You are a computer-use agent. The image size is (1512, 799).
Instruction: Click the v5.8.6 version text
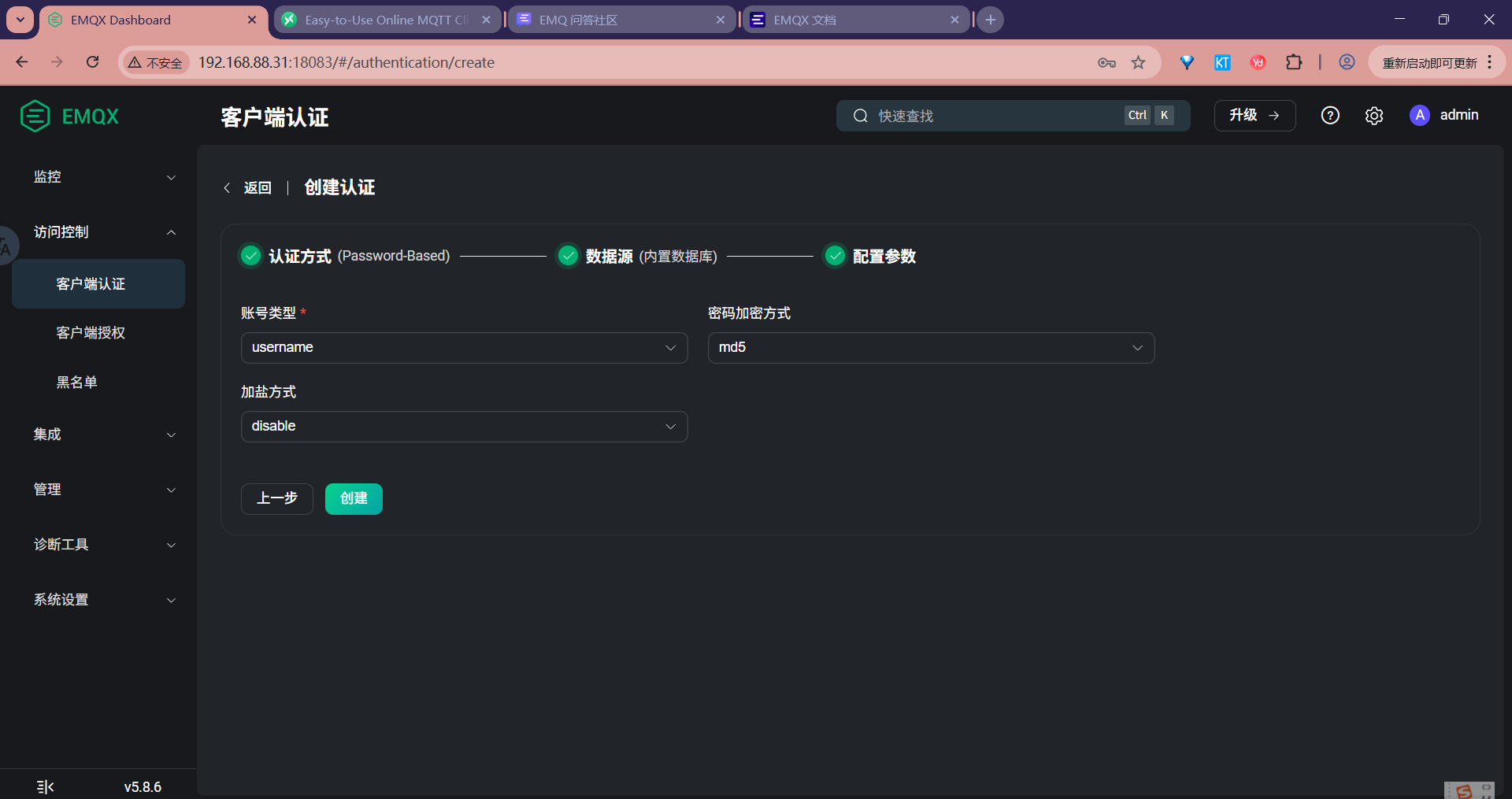coord(143,787)
